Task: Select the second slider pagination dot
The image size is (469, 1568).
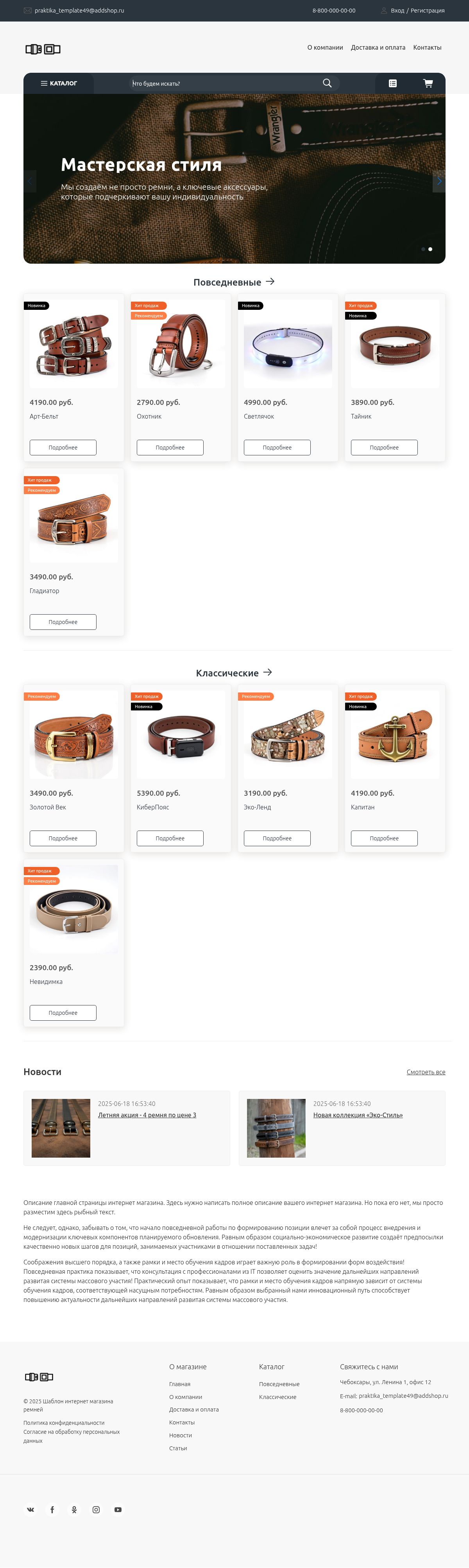Action: pyautogui.click(x=430, y=249)
